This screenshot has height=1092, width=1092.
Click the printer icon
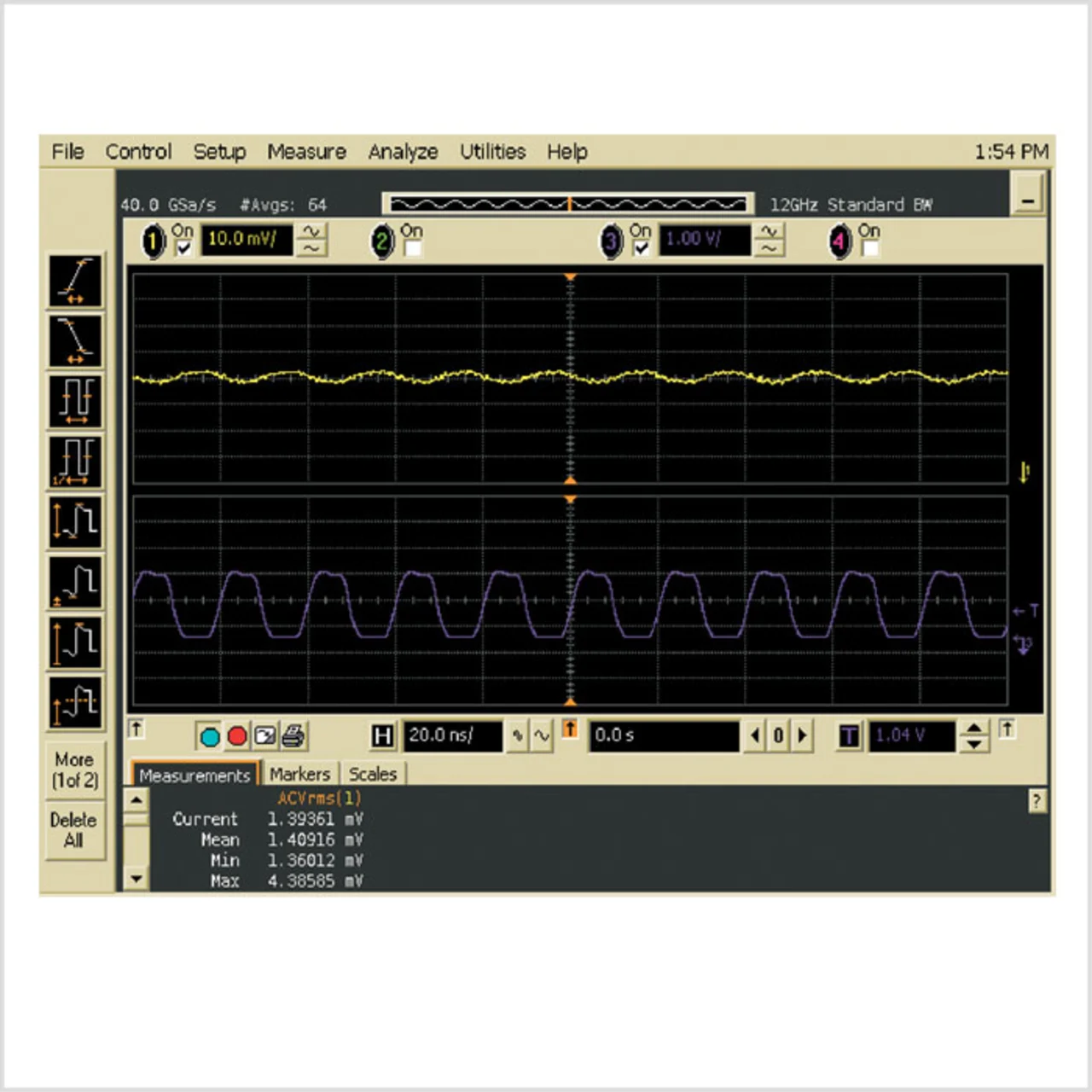click(293, 735)
